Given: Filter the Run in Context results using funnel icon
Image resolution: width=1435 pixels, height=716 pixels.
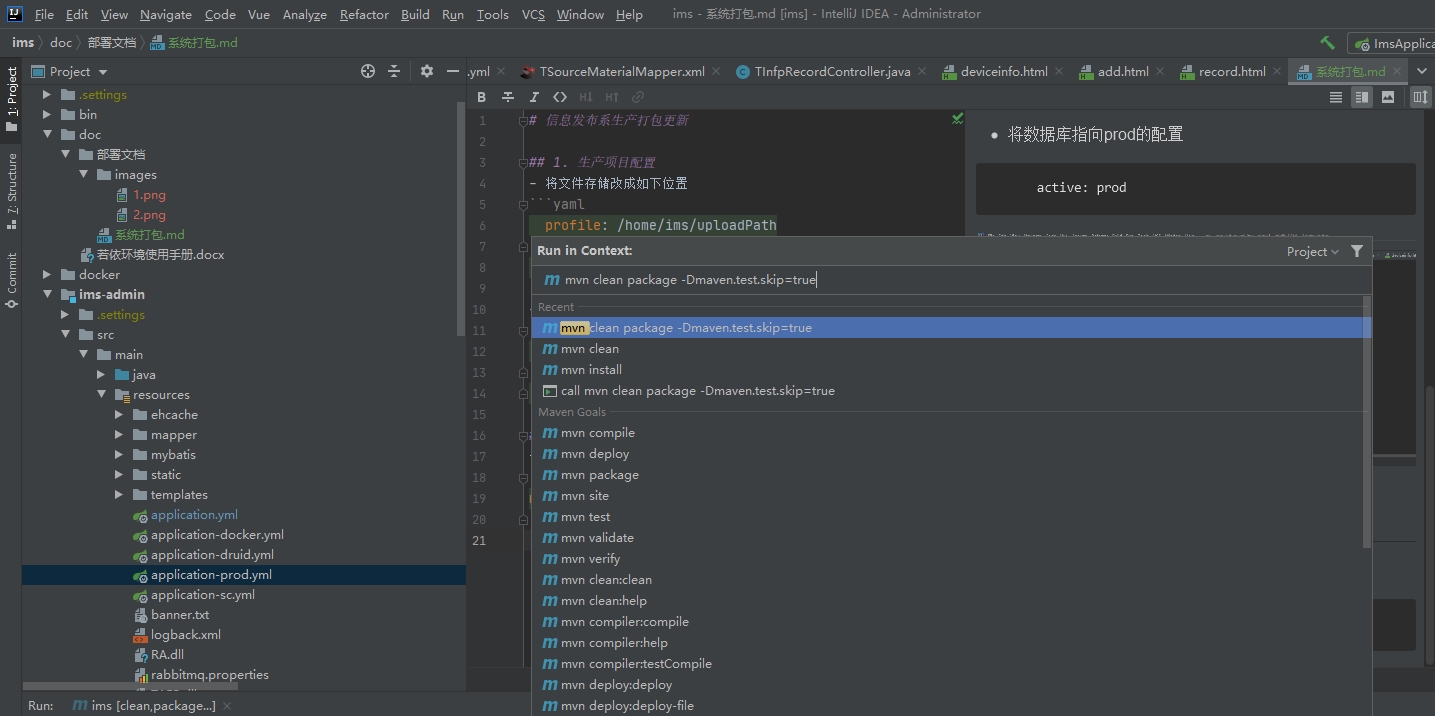Looking at the screenshot, I should tap(1357, 251).
